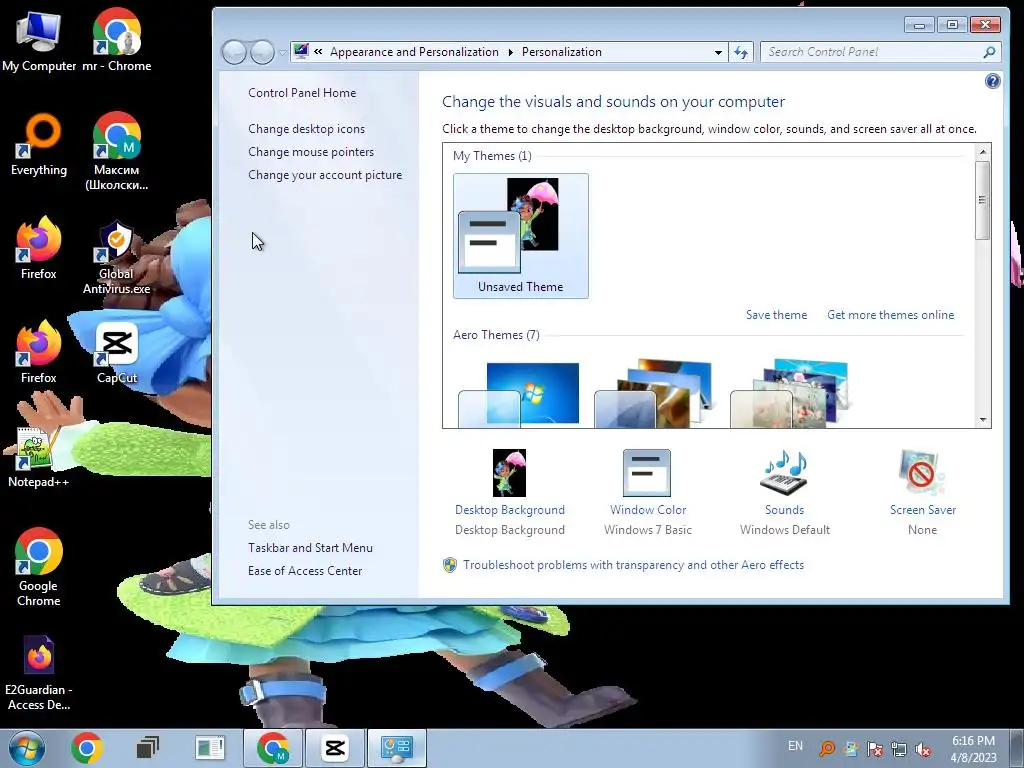Screen dimensions: 1024x768
Task: Click the Sounds icon
Action: coord(784,473)
